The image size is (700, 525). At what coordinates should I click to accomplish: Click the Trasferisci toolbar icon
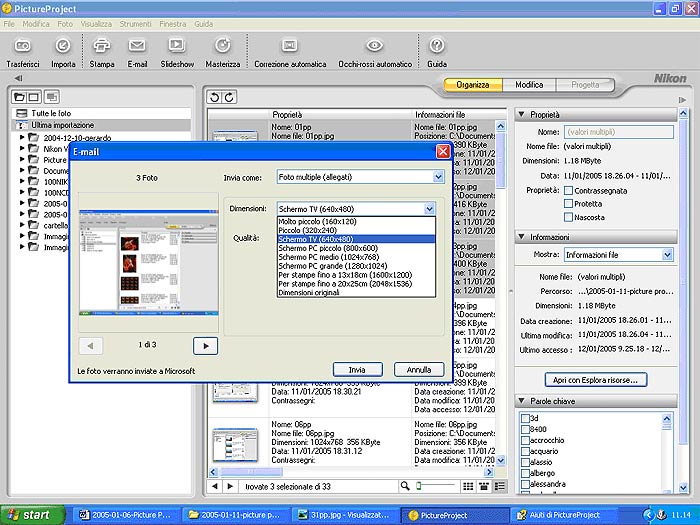[23, 46]
